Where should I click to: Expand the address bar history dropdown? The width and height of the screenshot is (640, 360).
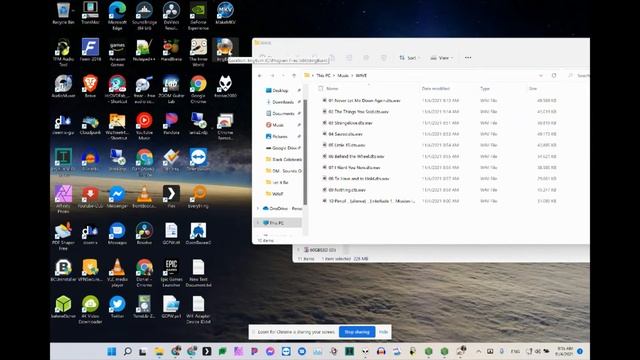pyautogui.click(x=541, y=76)
